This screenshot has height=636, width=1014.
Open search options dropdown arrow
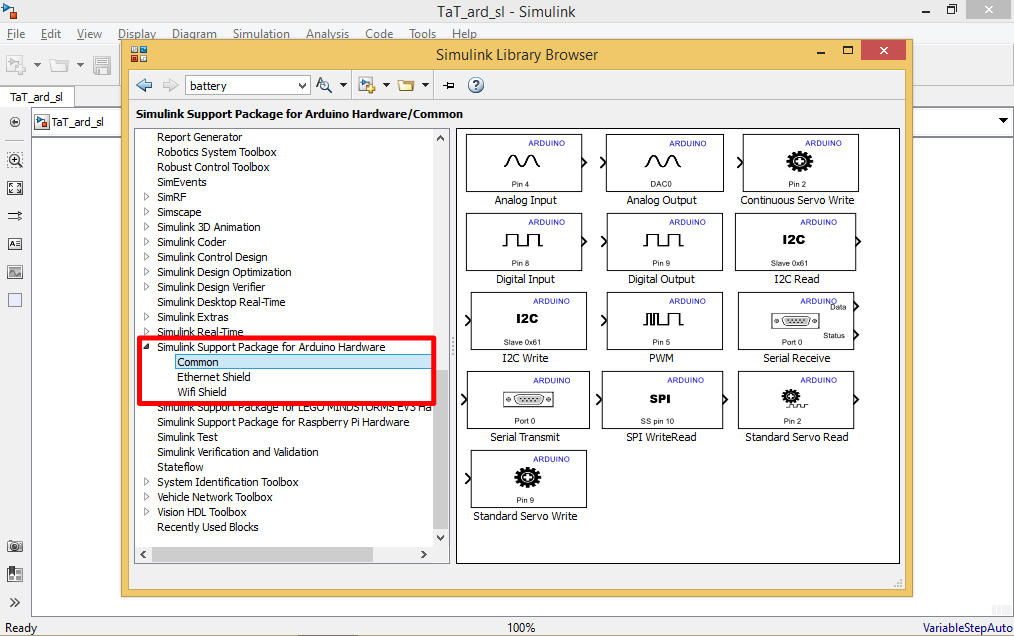[x=343, y=85]
